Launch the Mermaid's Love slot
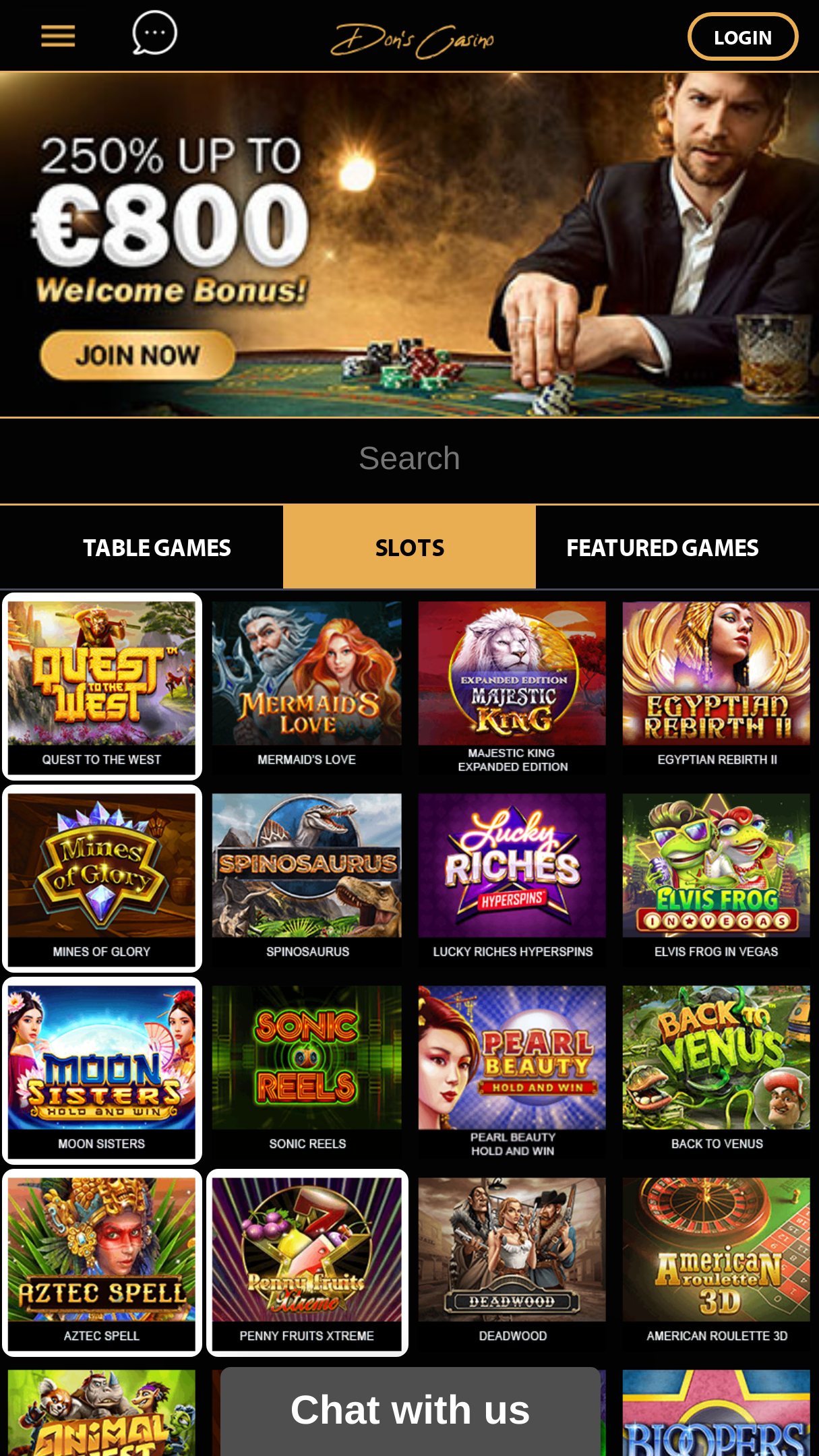The height and width of the screenshot is (1456, 819). click(x=307, y=687)
